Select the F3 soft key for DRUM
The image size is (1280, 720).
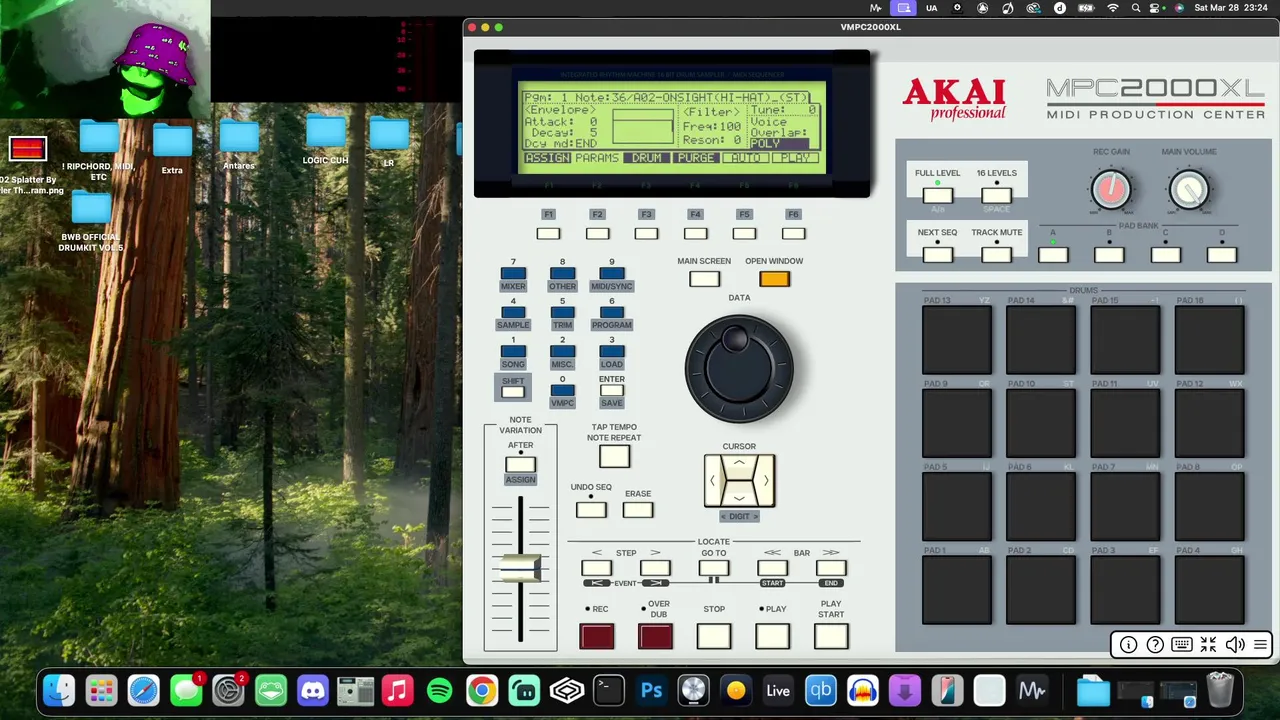(646, 233)
